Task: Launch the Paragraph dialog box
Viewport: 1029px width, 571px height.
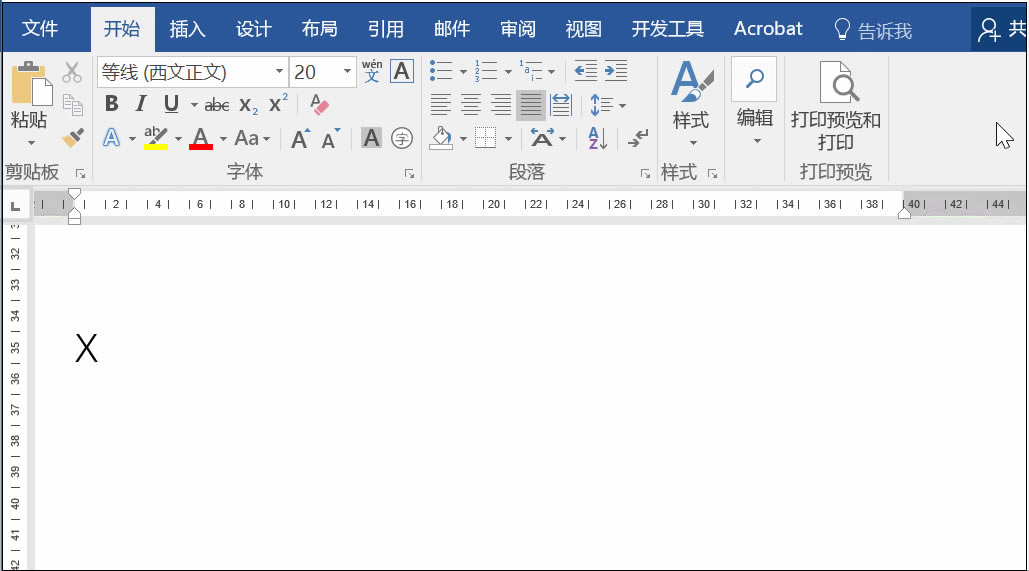Action: [x=646, y=174]
